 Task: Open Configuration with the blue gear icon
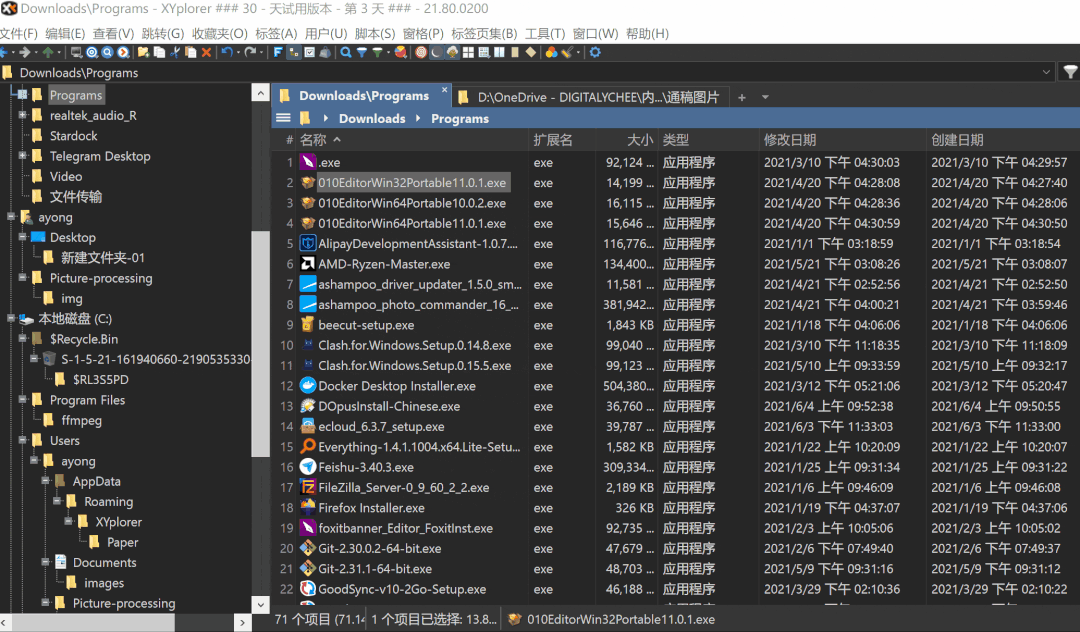click(595, 52)
